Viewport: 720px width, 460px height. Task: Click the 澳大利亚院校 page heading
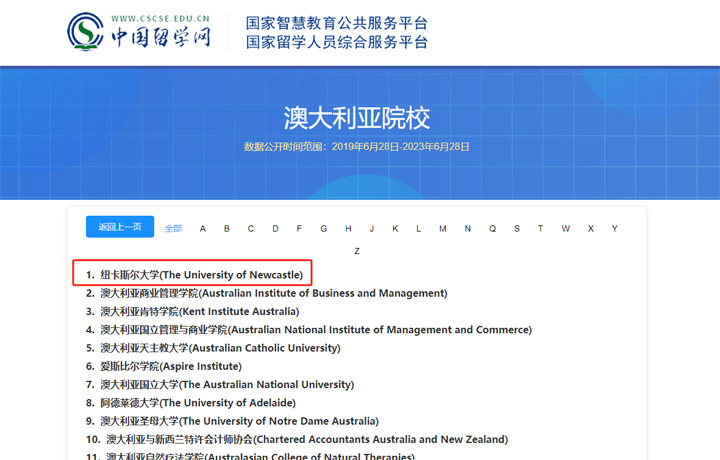(x=357, y=118)
